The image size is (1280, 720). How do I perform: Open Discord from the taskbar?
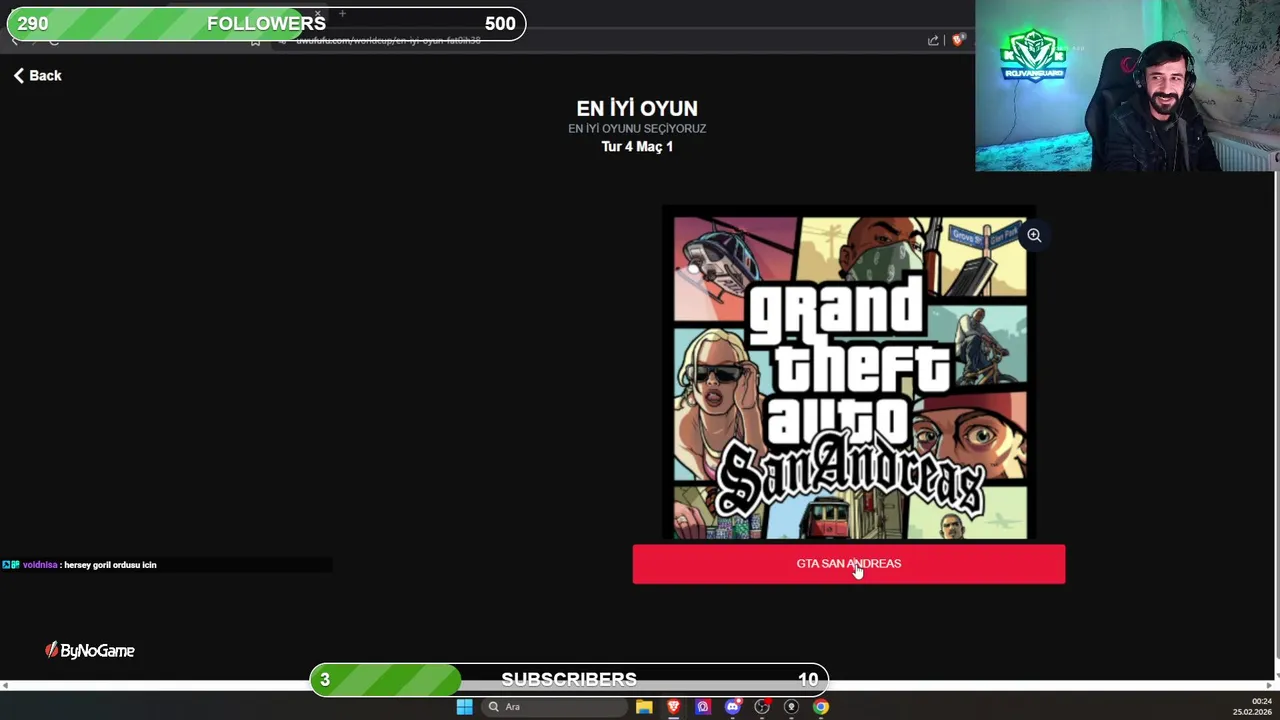[733, 707]
